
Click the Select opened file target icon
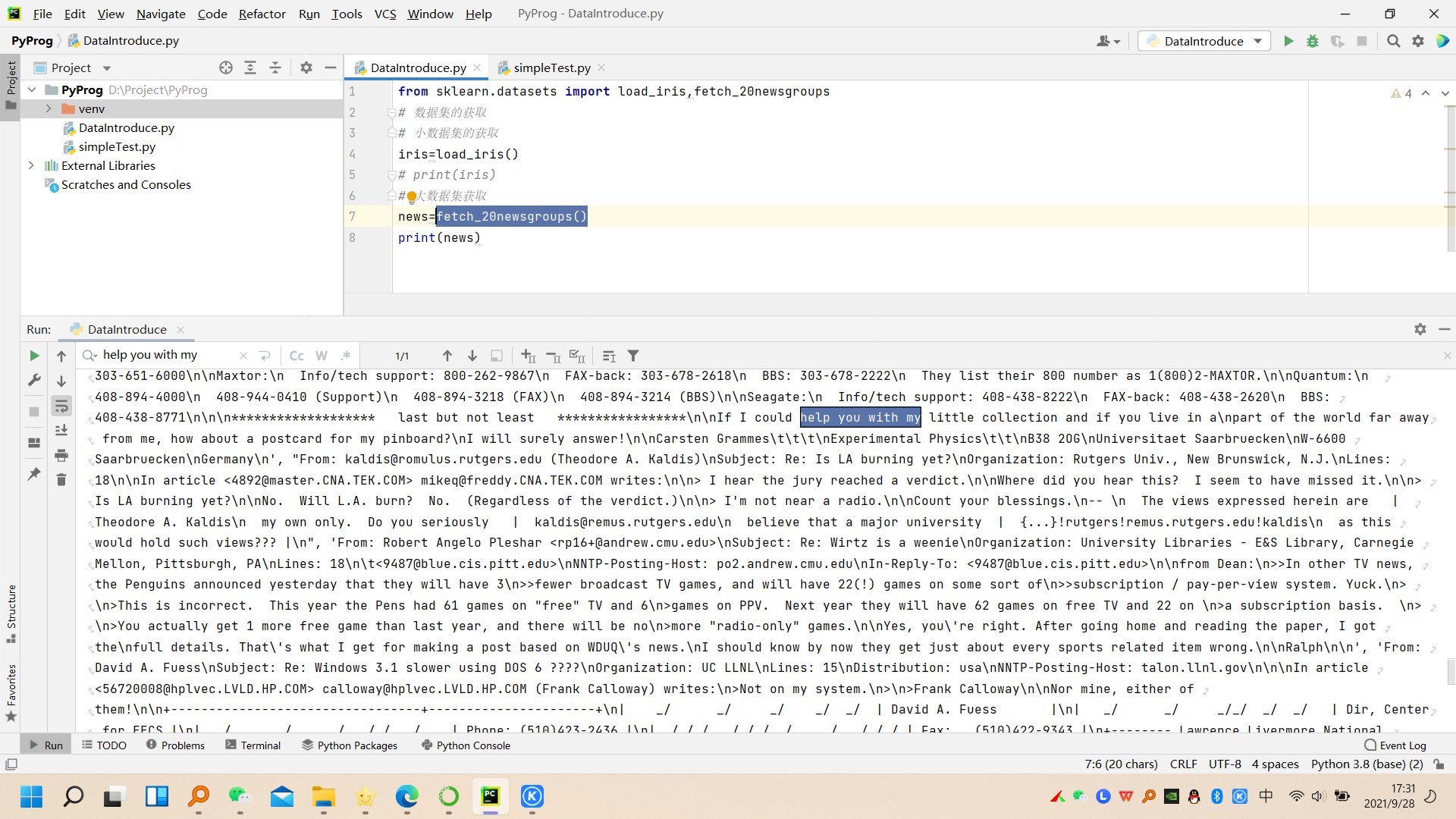226,67
